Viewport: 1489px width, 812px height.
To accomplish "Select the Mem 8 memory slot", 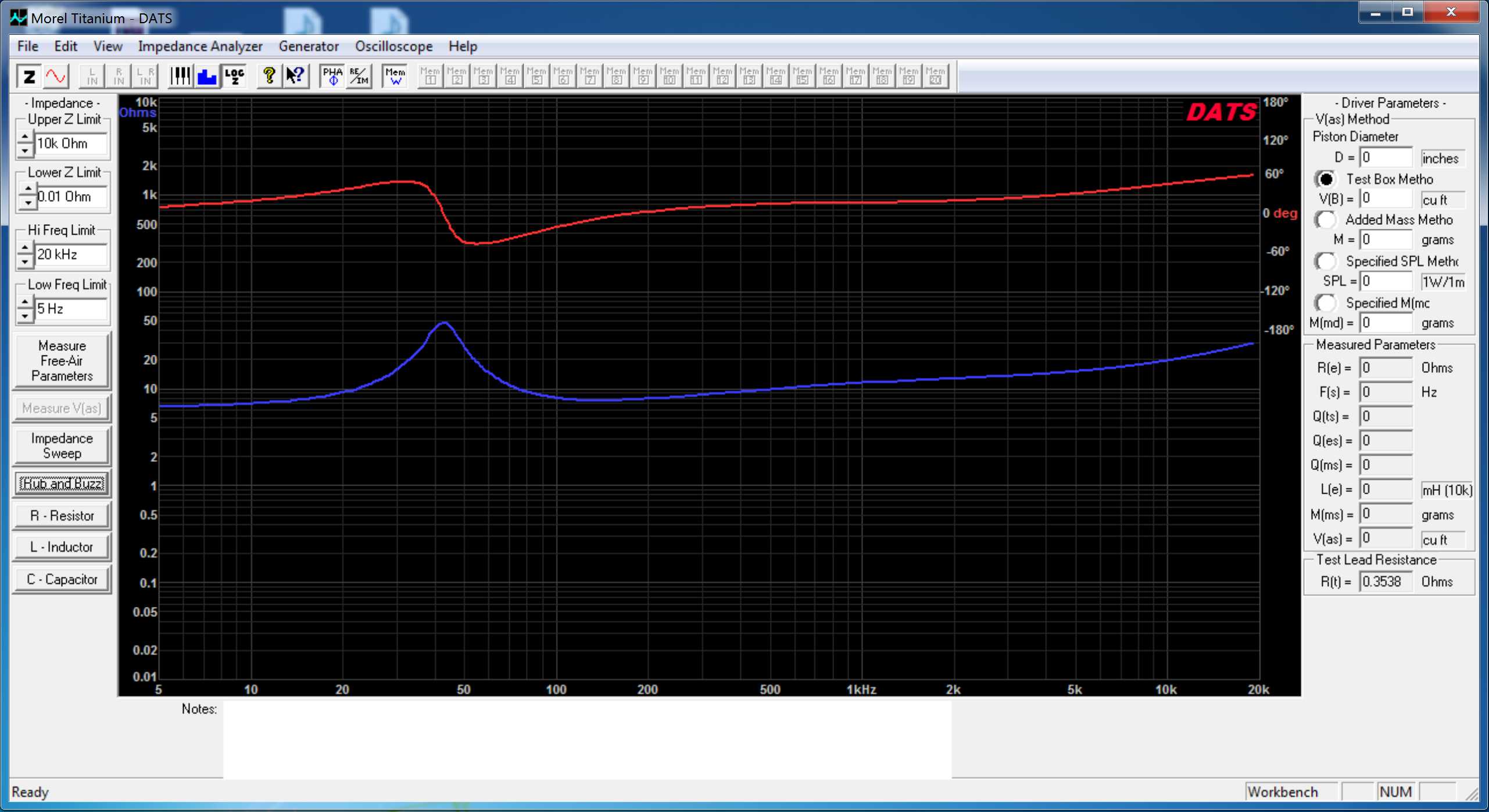I will tap(617, 76).
